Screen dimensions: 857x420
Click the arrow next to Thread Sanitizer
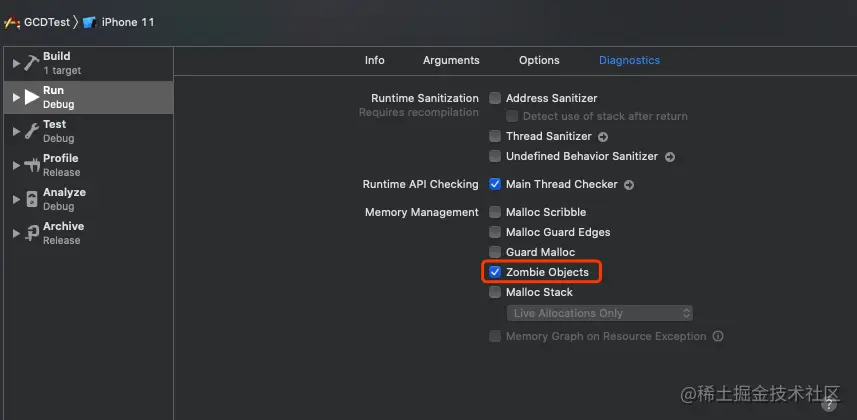point(603,137)
